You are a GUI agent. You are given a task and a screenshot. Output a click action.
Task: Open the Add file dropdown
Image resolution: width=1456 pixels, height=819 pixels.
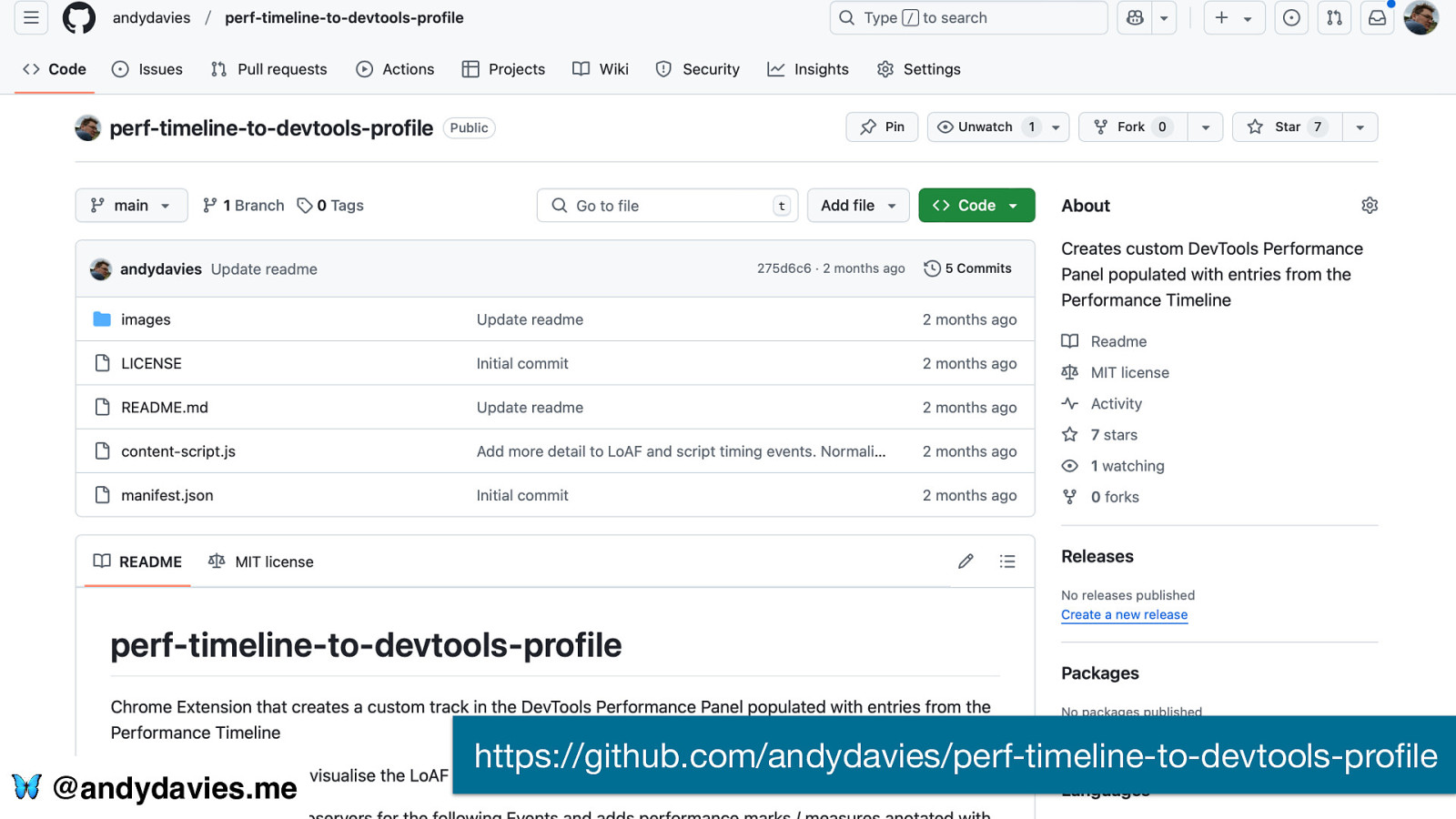pyautogui.click(x=858, y=206)
